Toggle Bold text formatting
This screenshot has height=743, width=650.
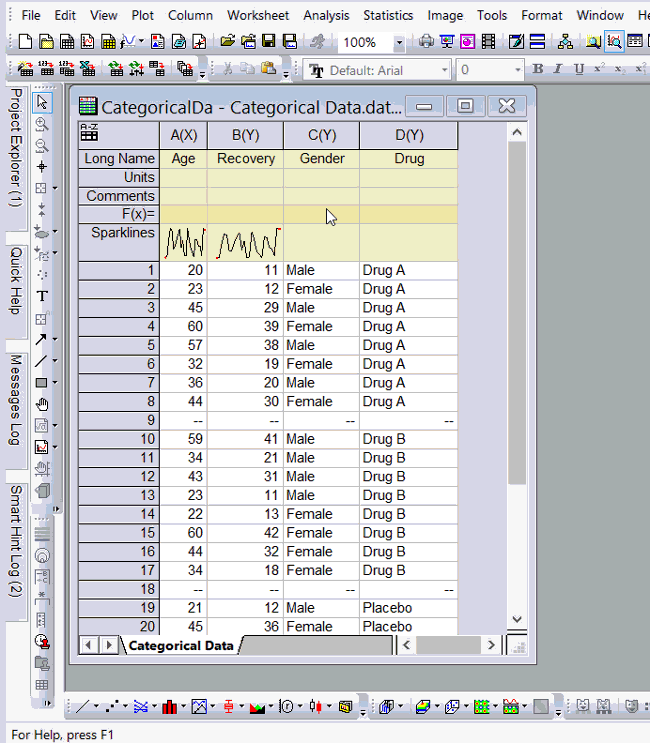coord(538,69)
